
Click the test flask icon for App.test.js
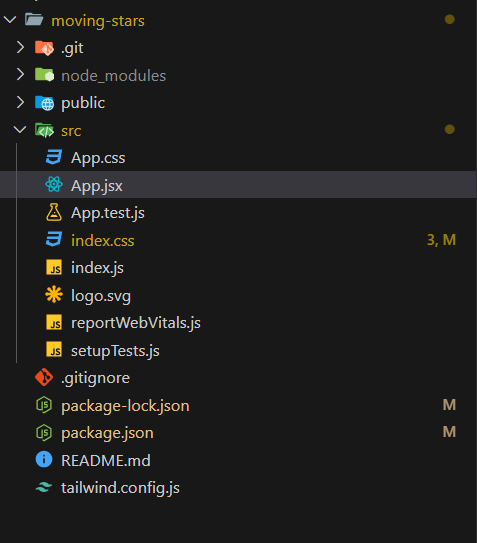[54, 212]
